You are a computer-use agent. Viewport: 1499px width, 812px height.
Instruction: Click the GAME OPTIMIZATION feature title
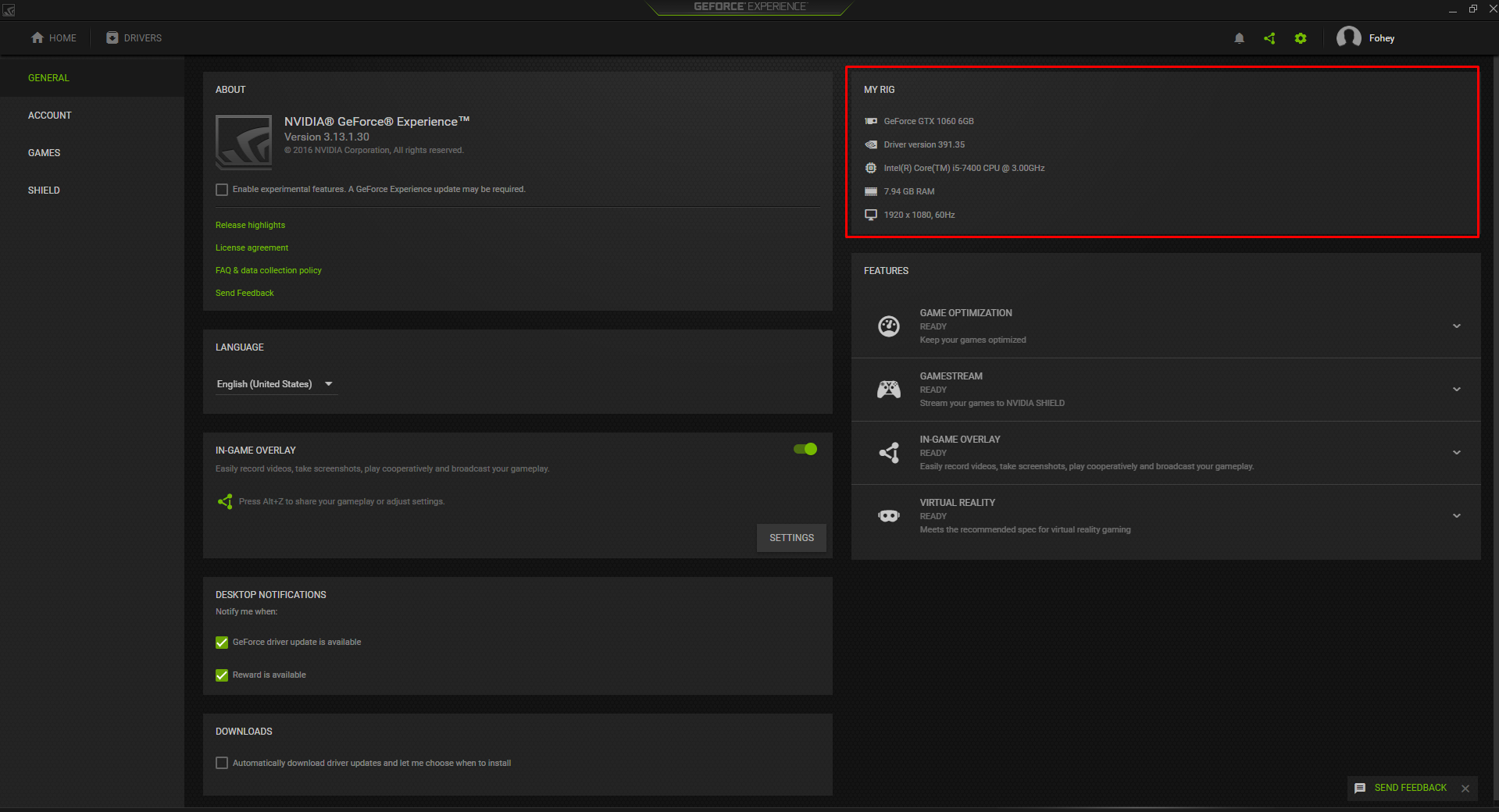point(965,313)
